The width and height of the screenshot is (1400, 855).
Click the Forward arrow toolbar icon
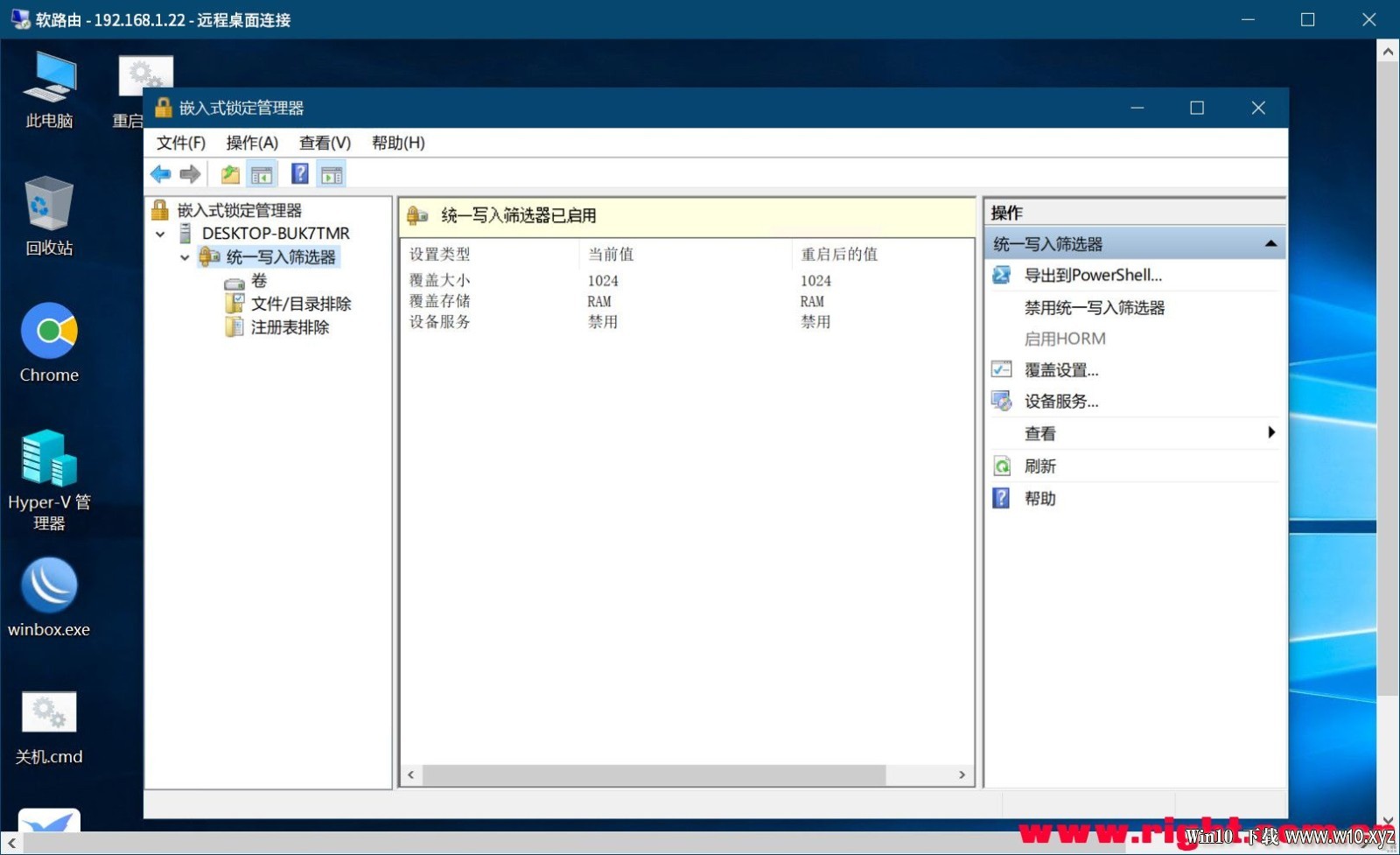tap(190, 174)
